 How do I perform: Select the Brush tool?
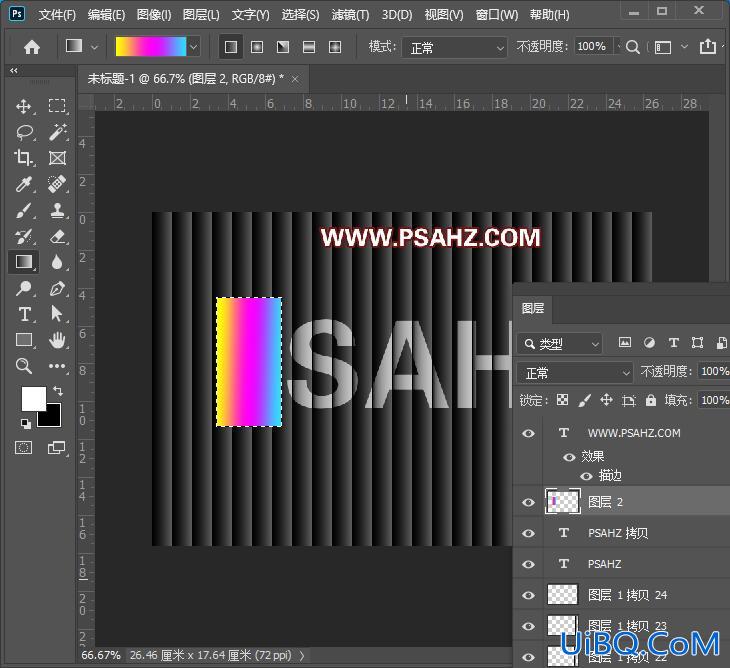point(23,210)
